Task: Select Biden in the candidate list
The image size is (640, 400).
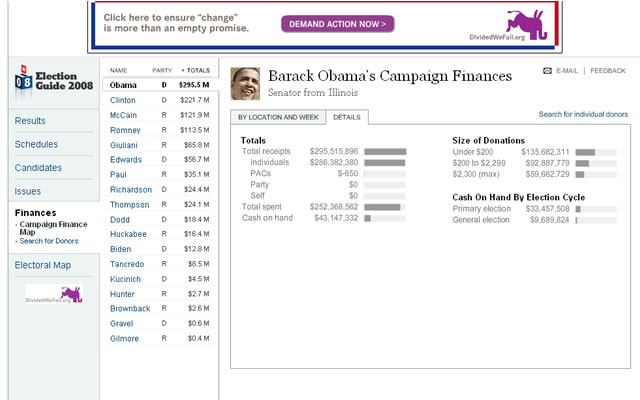Action: 120,249
